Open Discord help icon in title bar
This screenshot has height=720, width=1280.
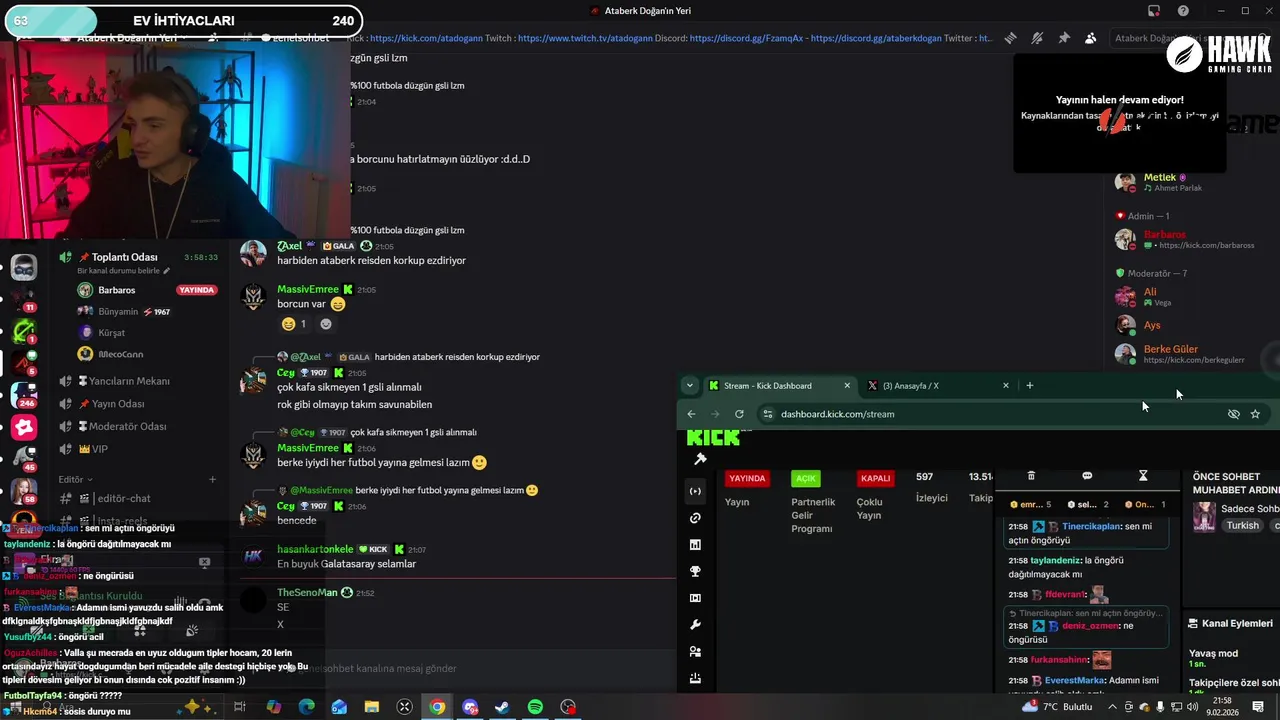pyautogui.click(x=1183, y=11)
